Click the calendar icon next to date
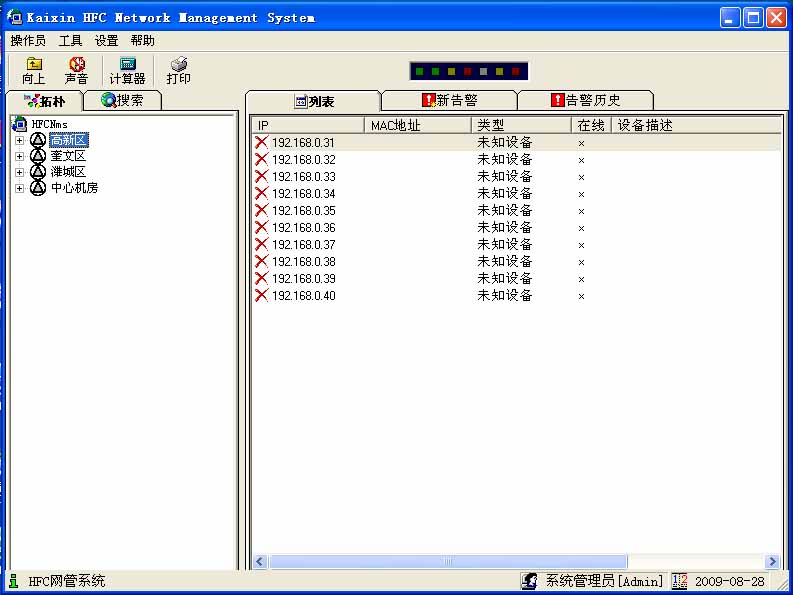The image size is (793, 595). click(x=680, y=581)
